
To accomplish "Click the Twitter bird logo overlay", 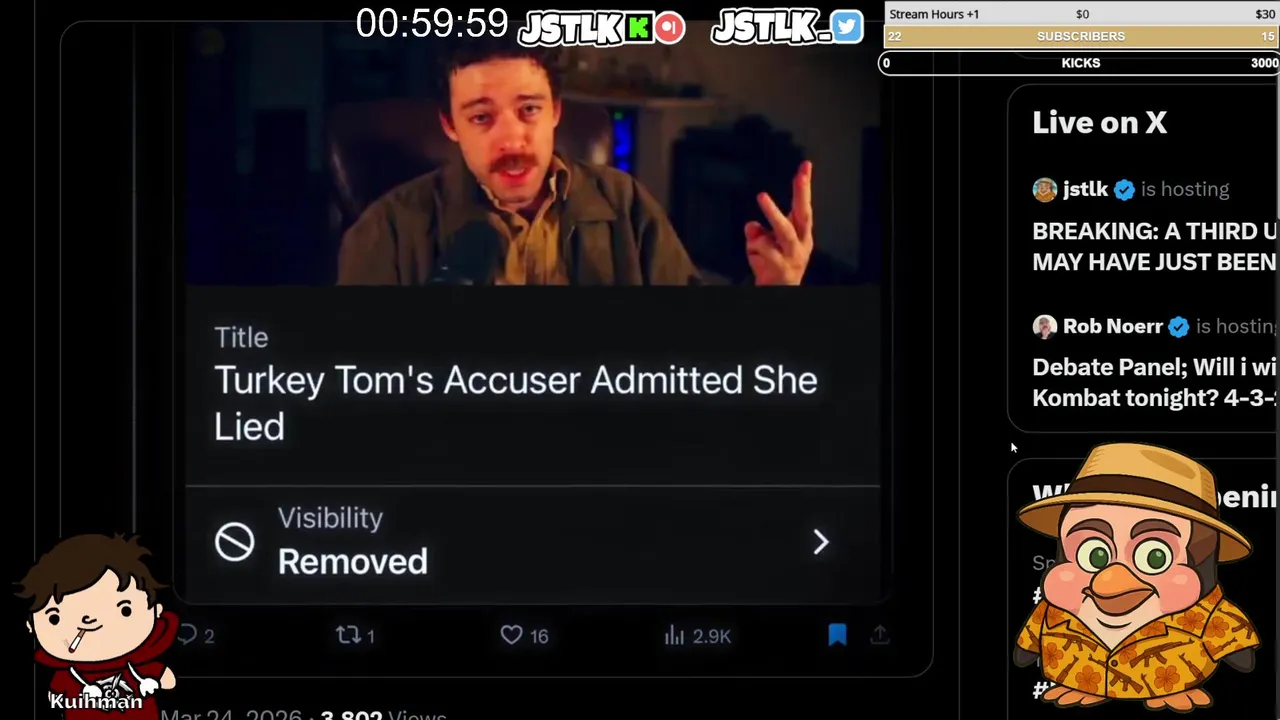I will coord(846,27).
